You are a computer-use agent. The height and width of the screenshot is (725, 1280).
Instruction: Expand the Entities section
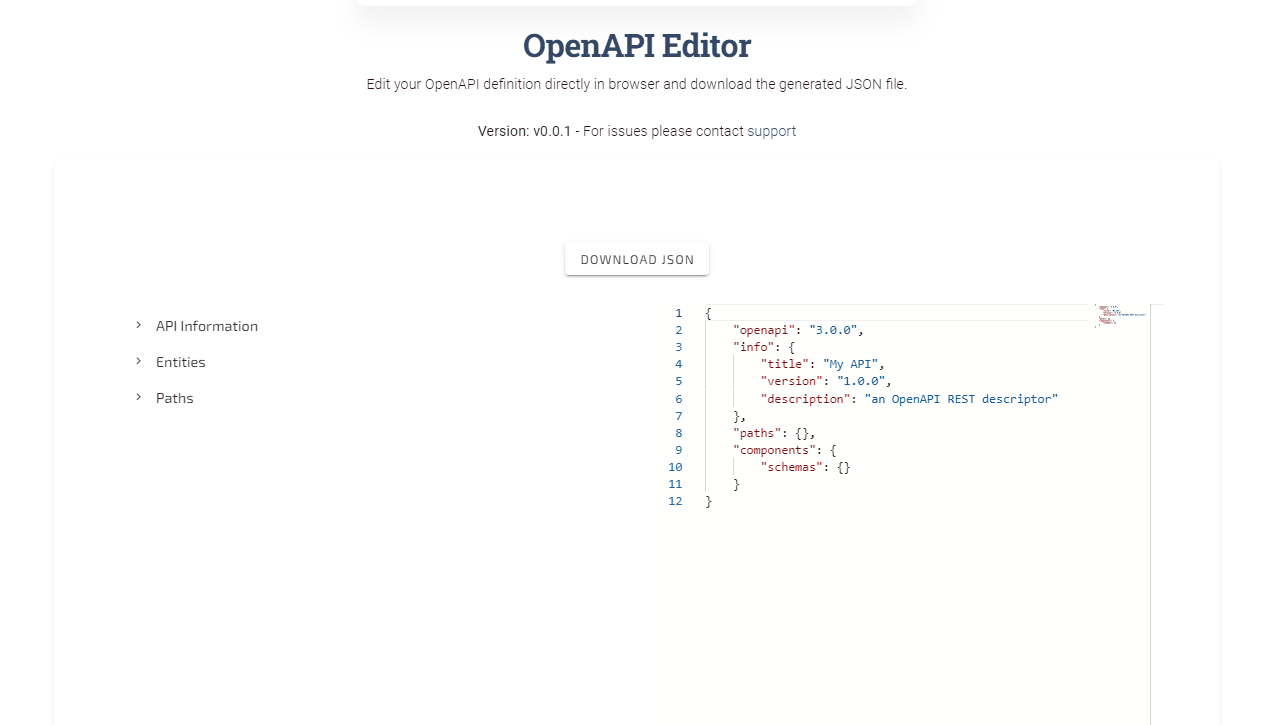tap(180, 362)
